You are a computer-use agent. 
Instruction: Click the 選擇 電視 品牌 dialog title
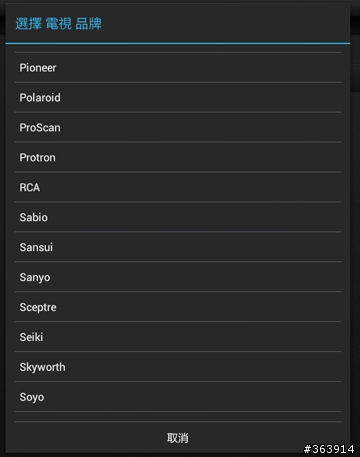coord(59,24)
